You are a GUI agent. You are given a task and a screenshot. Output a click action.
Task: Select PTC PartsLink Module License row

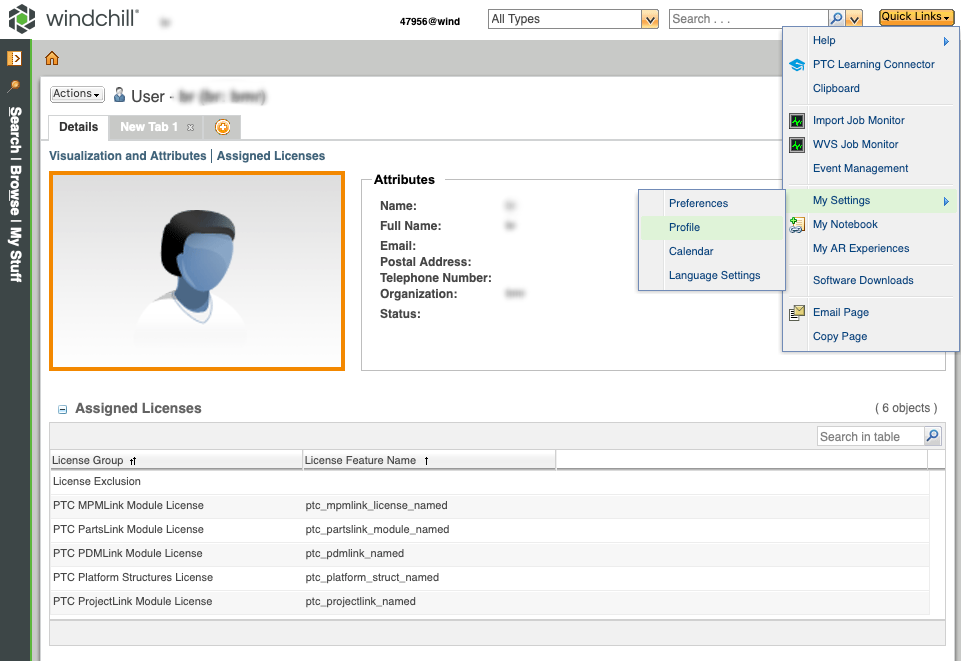[489, 530]
